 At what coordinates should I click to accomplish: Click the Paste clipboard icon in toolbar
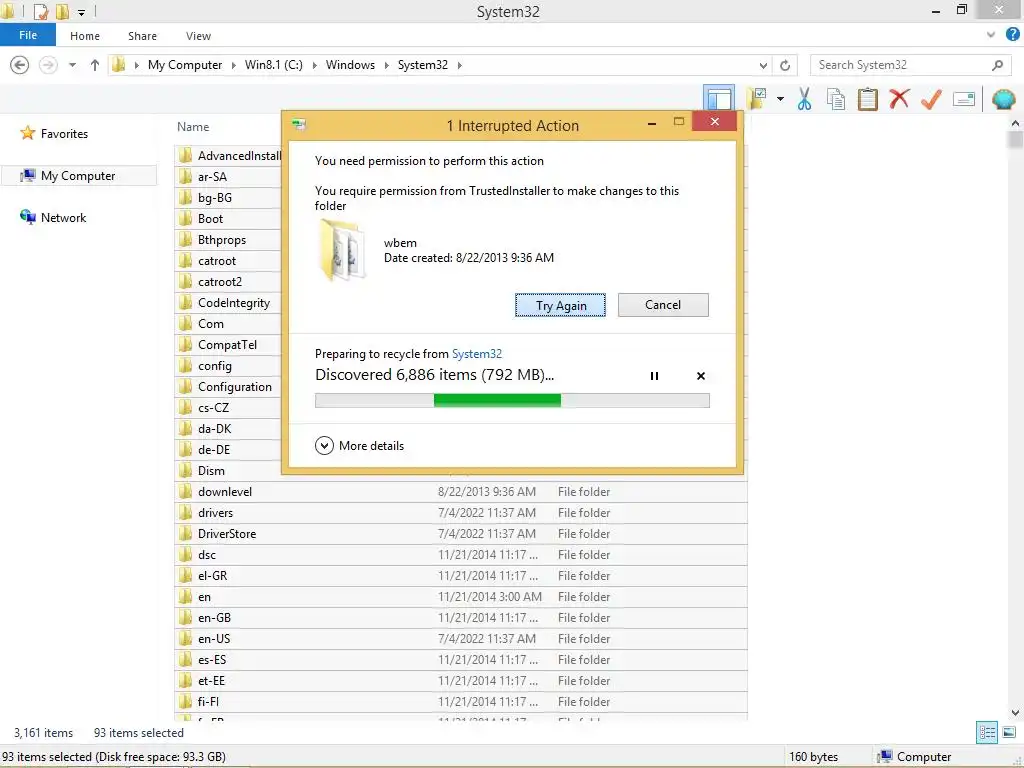867,99
